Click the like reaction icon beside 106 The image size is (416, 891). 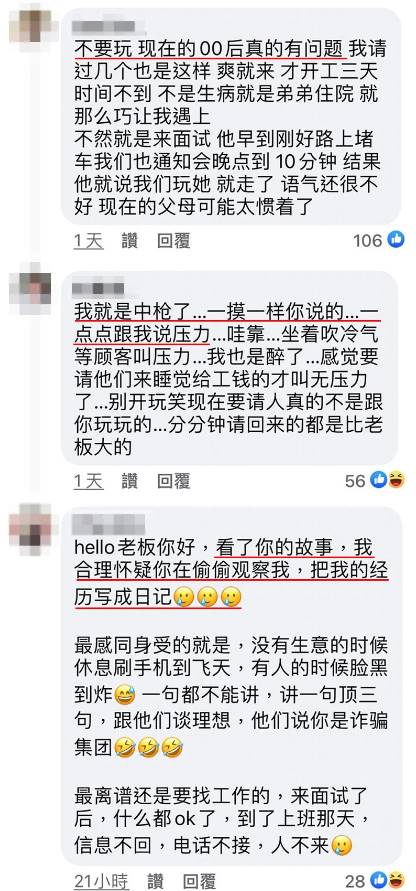pos(396,240)
